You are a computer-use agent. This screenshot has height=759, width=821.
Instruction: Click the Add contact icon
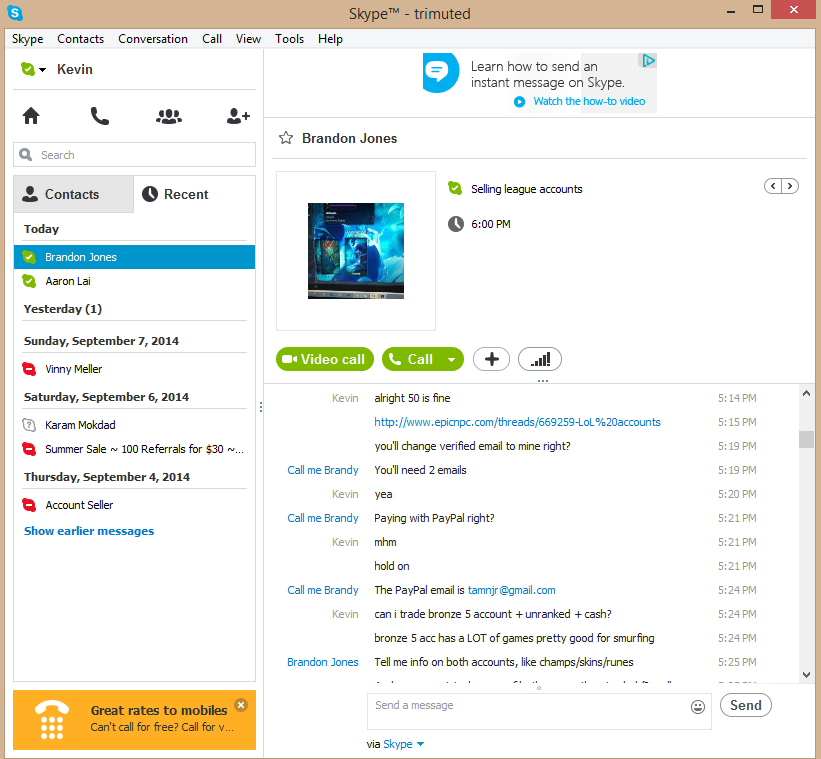coord(238,116)
